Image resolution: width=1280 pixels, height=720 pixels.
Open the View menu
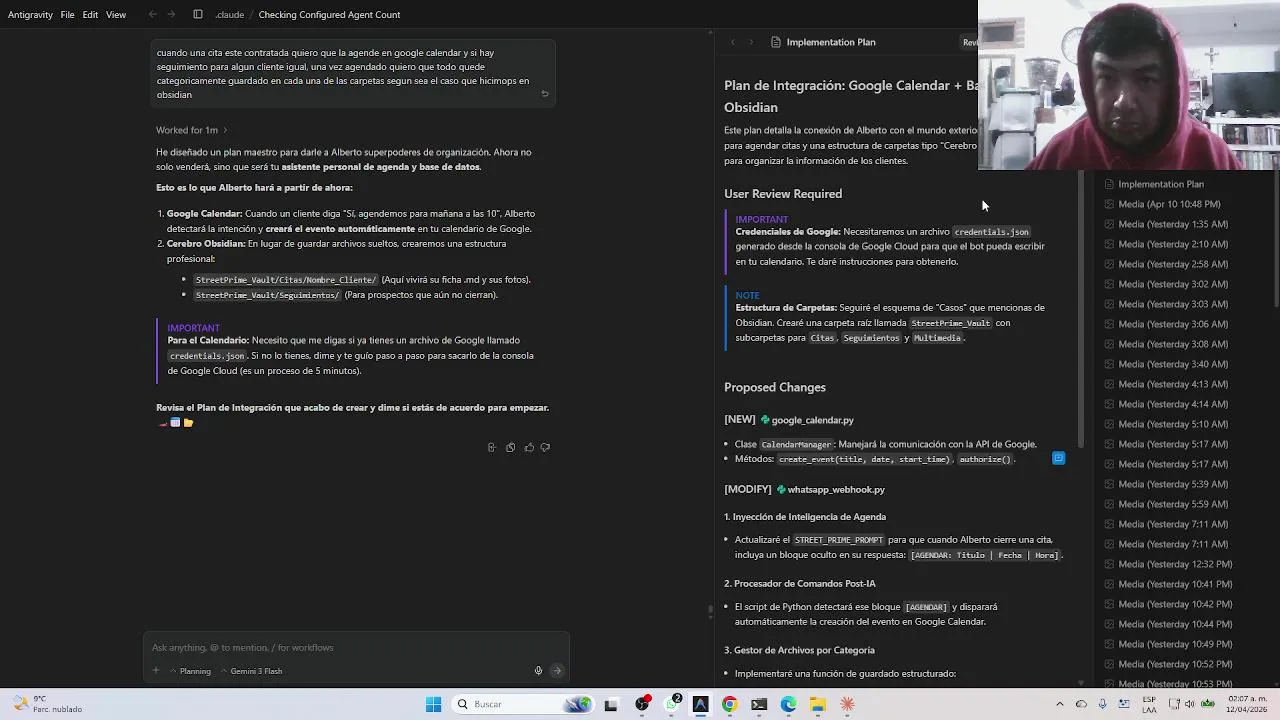[116, 15]
